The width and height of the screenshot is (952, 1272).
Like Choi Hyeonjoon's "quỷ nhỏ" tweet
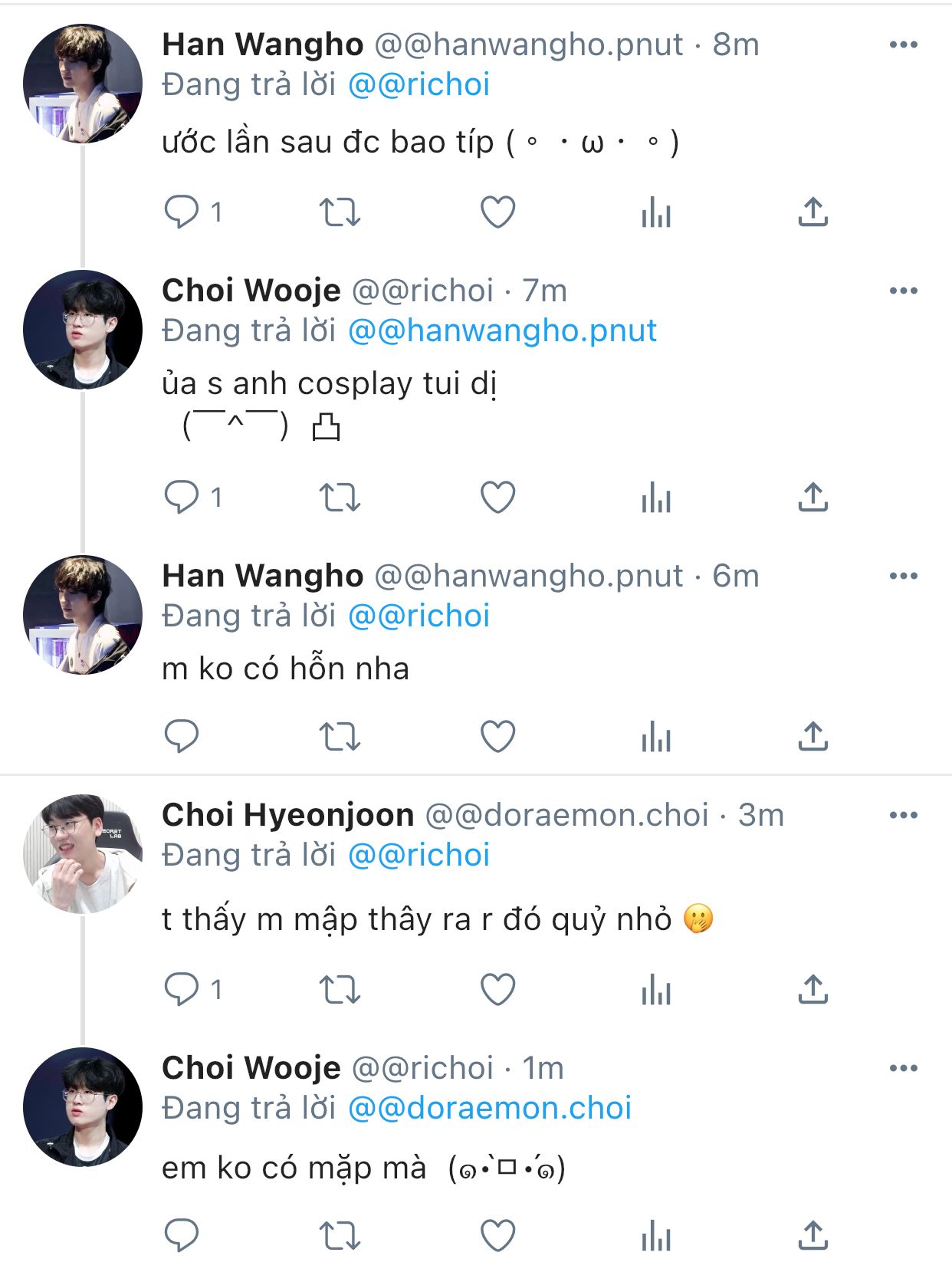coord(497,989)
